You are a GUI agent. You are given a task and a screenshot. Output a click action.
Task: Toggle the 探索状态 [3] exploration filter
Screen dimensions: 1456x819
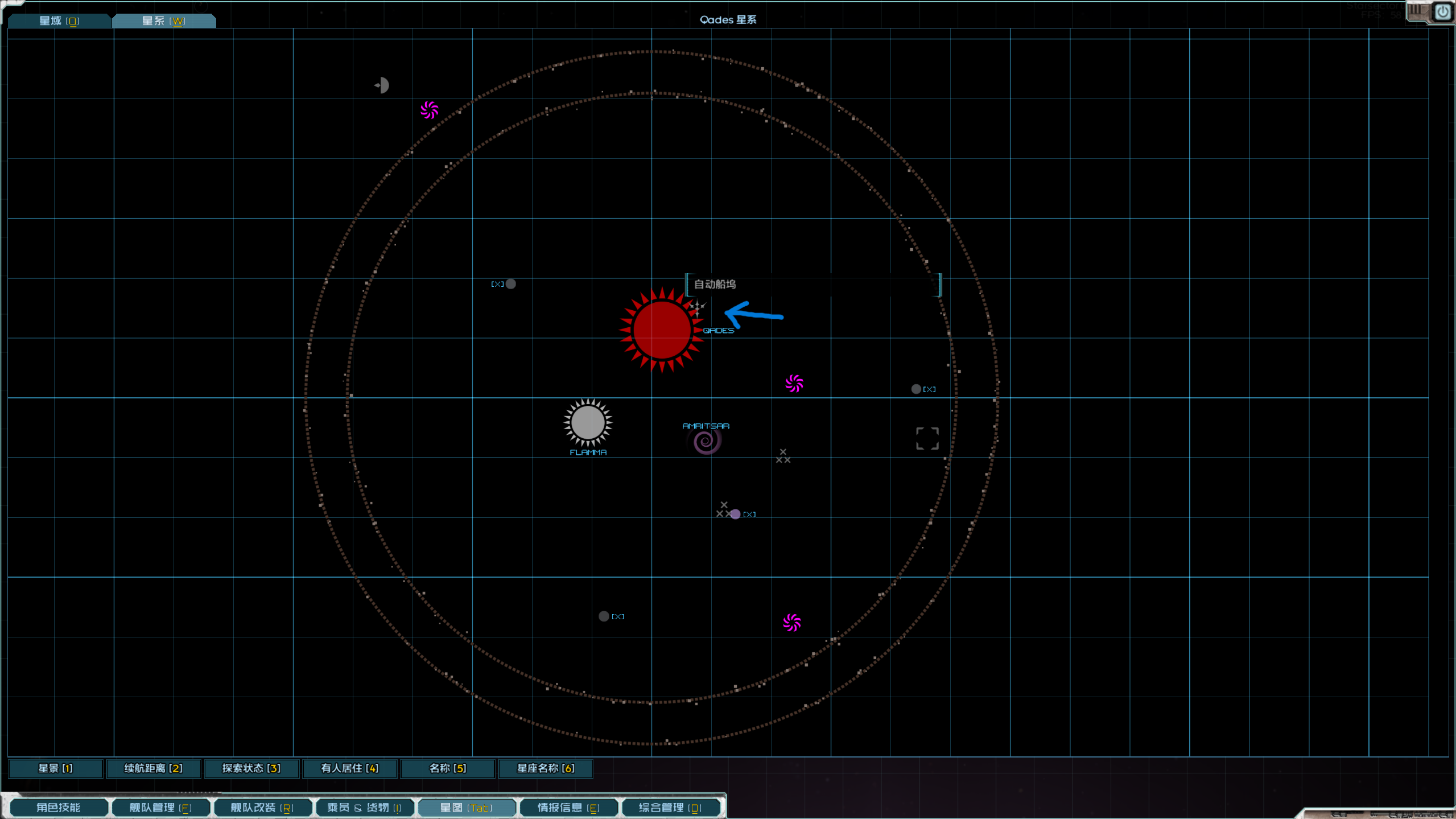[251, 768]
